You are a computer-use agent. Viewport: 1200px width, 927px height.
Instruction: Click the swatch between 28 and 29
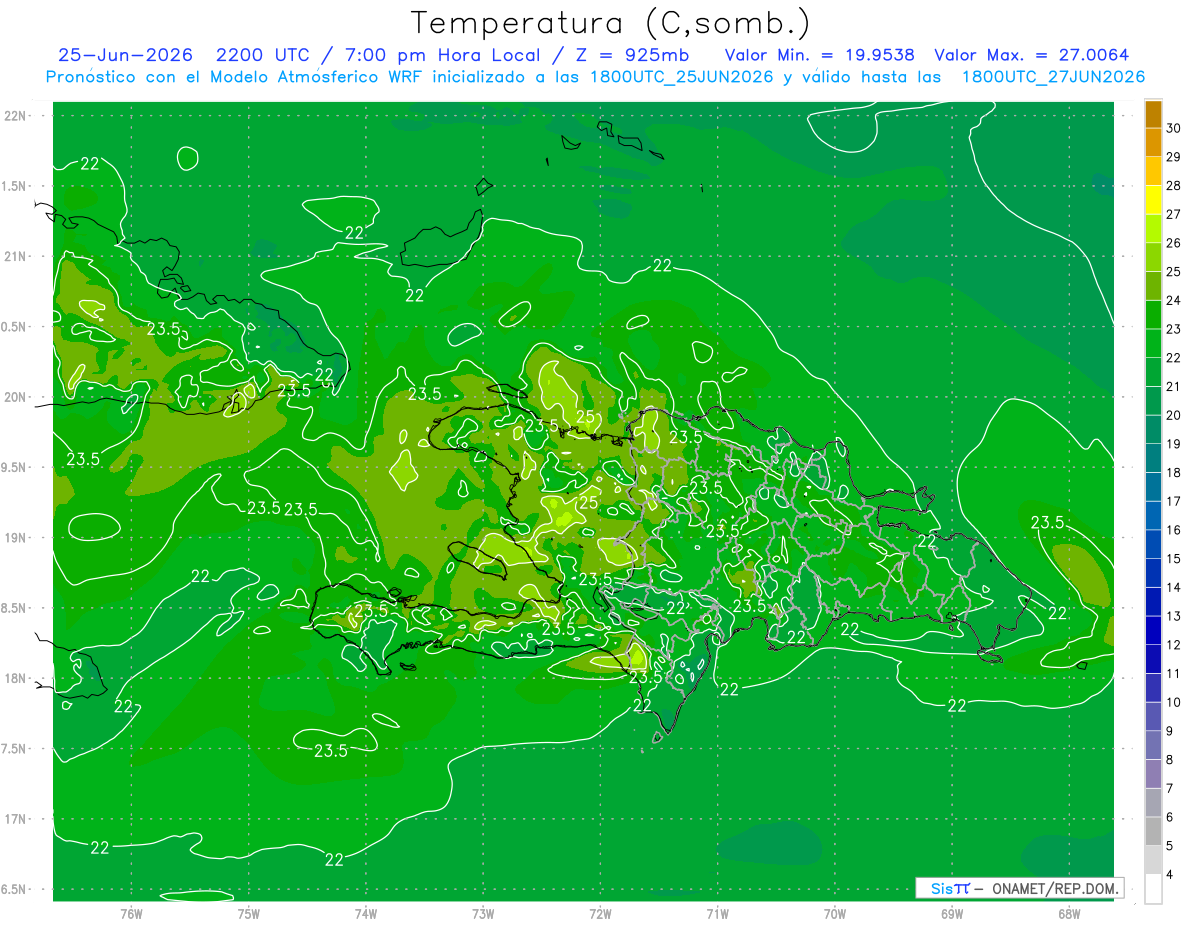1153,171
